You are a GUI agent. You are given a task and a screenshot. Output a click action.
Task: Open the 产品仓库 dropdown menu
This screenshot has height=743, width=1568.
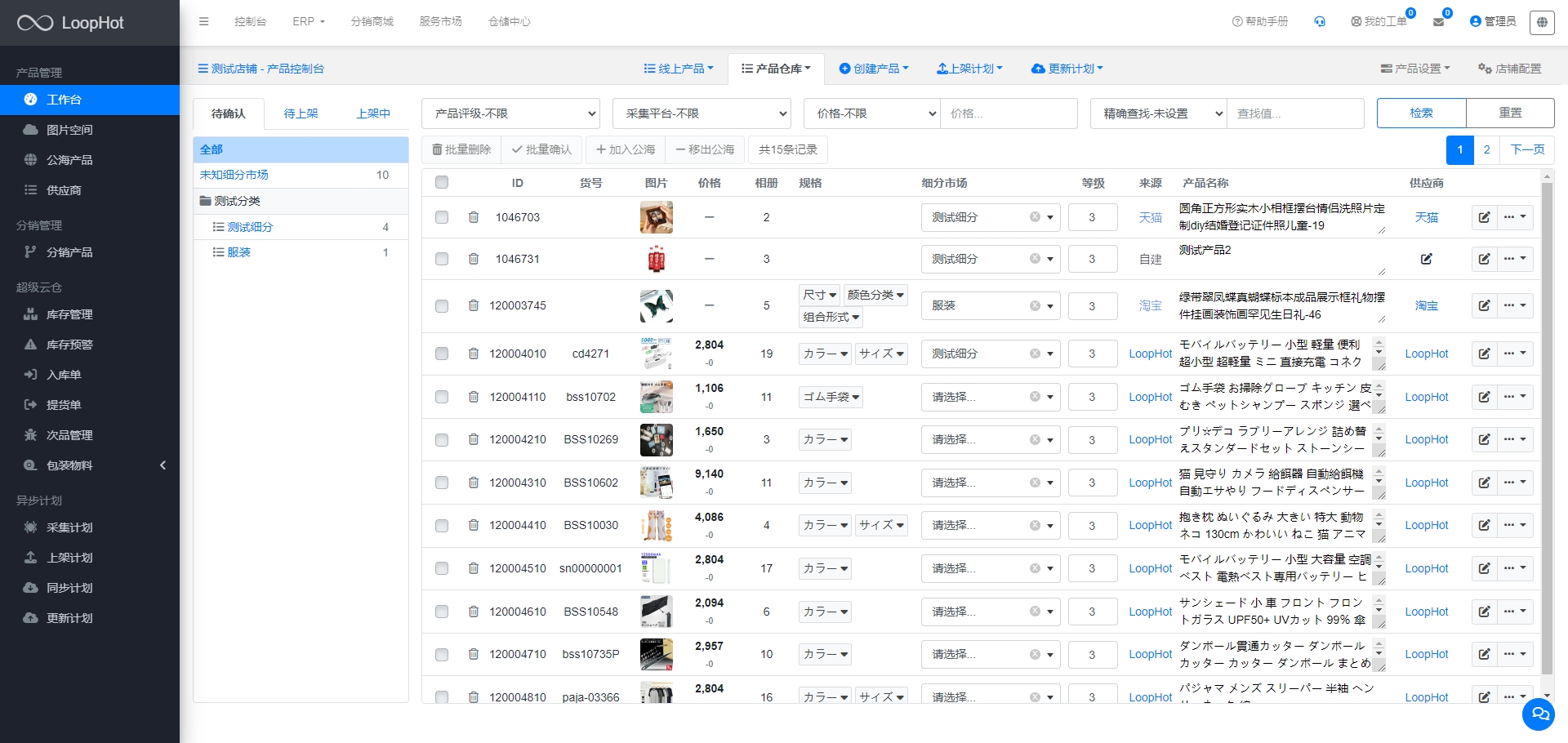pos(776,69)
